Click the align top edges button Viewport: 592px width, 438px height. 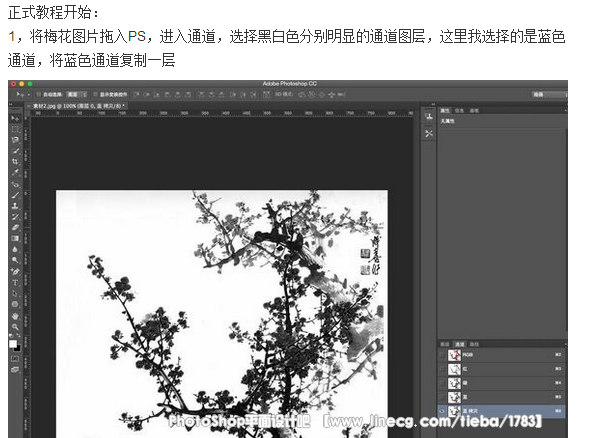[136, 94]
